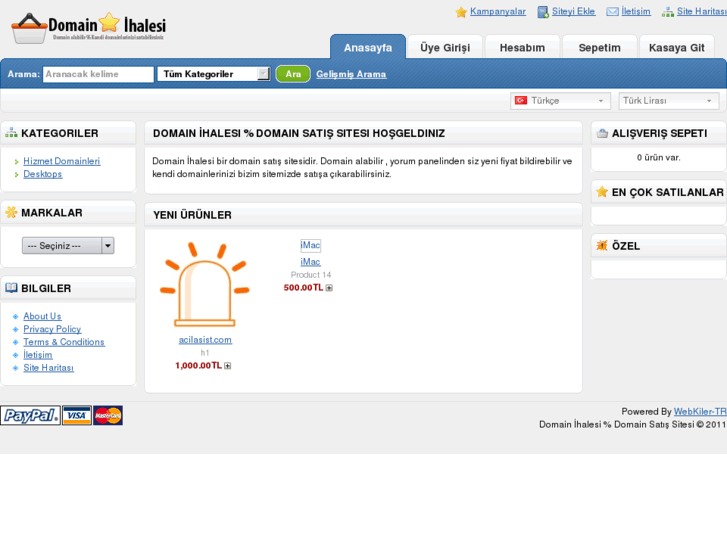This screenshot has height=545, width=727.
Task: Open the Desktops category
Action: 43,174
